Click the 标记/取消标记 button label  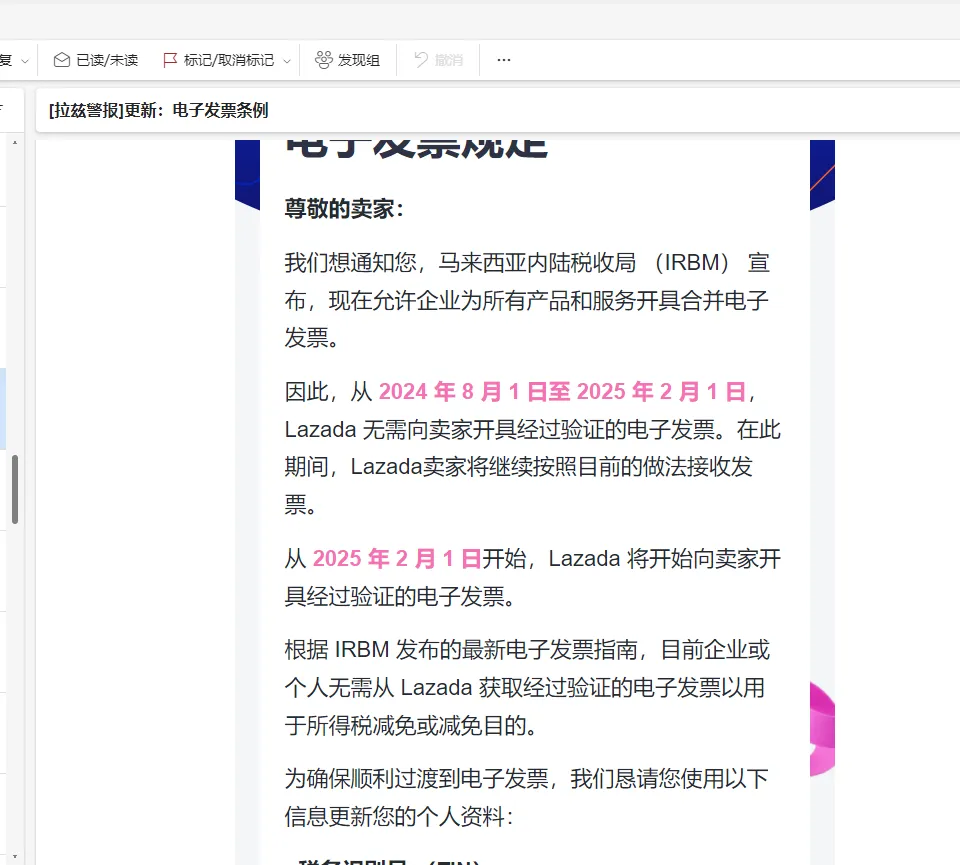(229, 60)
